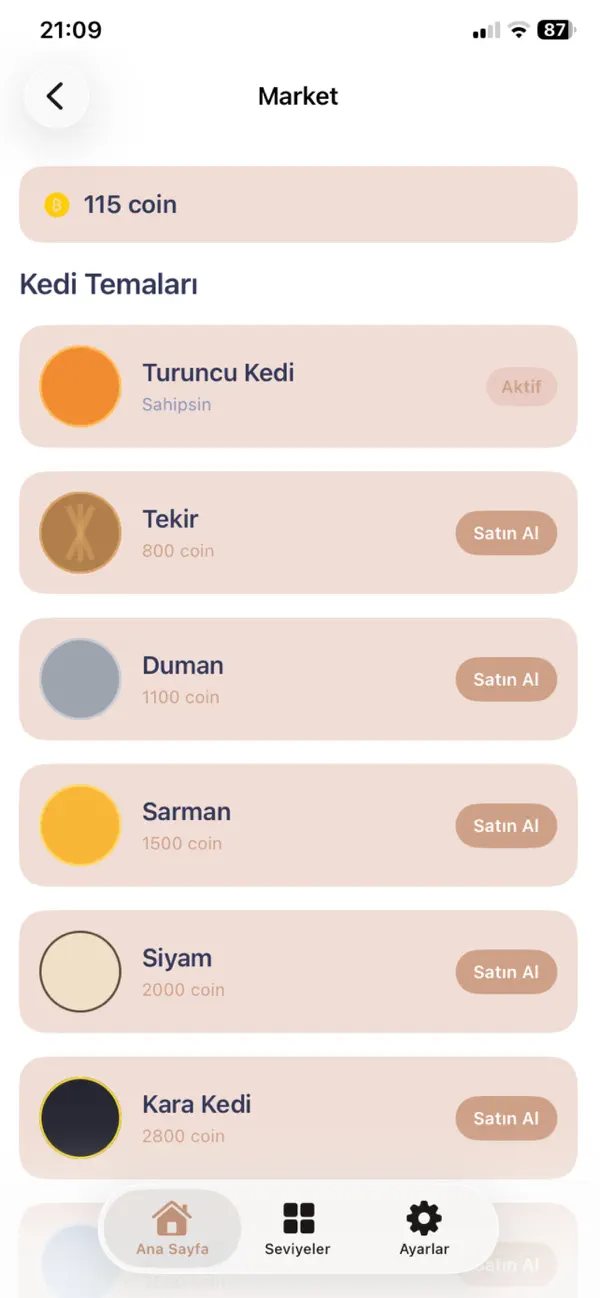This screenshot has width=600, height=1298.
Task: Buy the Sarman theme with Satın Al
Action: [x=506, y=826]
